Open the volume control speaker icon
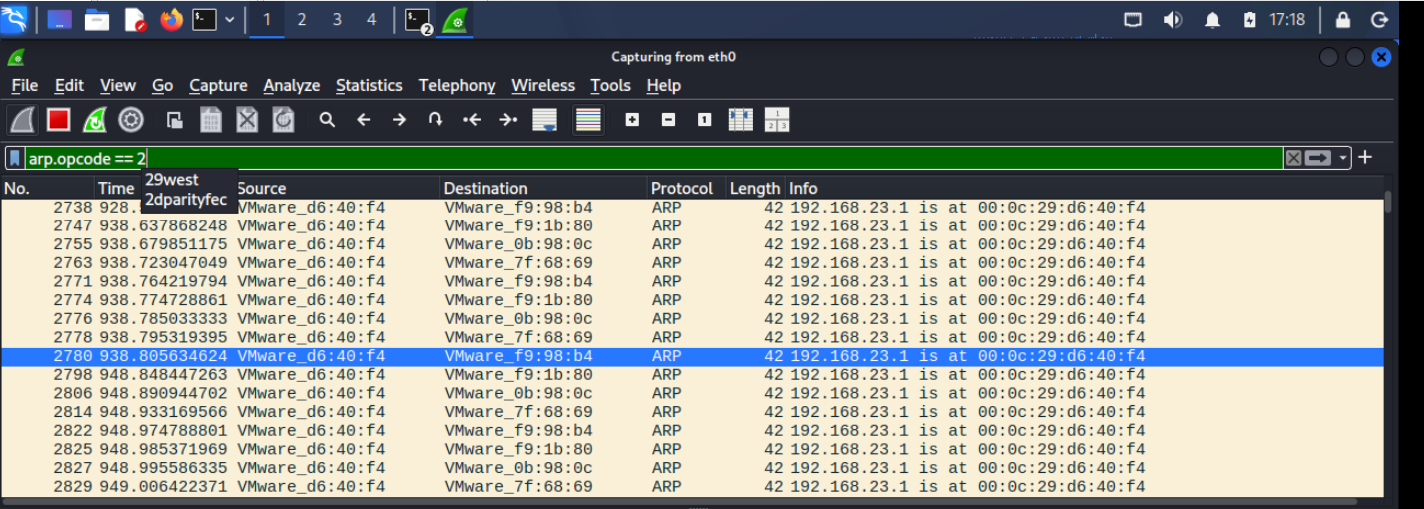This screenshot has height=509, width=1424. tap(1173, 19)
